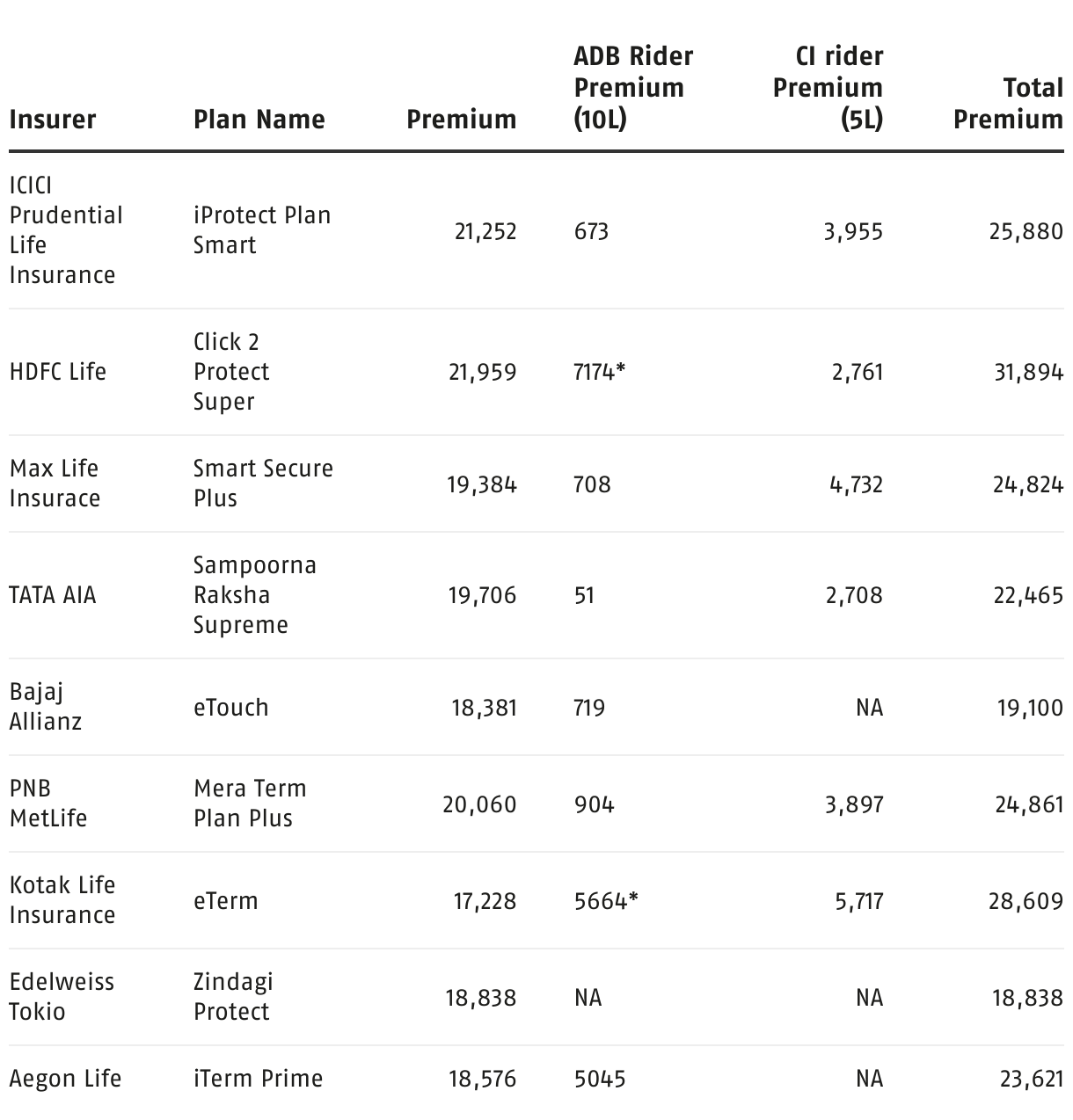Click the Mera Term Plan Plus cell
Screen dimensions: 1073x1120
(250, 804)
